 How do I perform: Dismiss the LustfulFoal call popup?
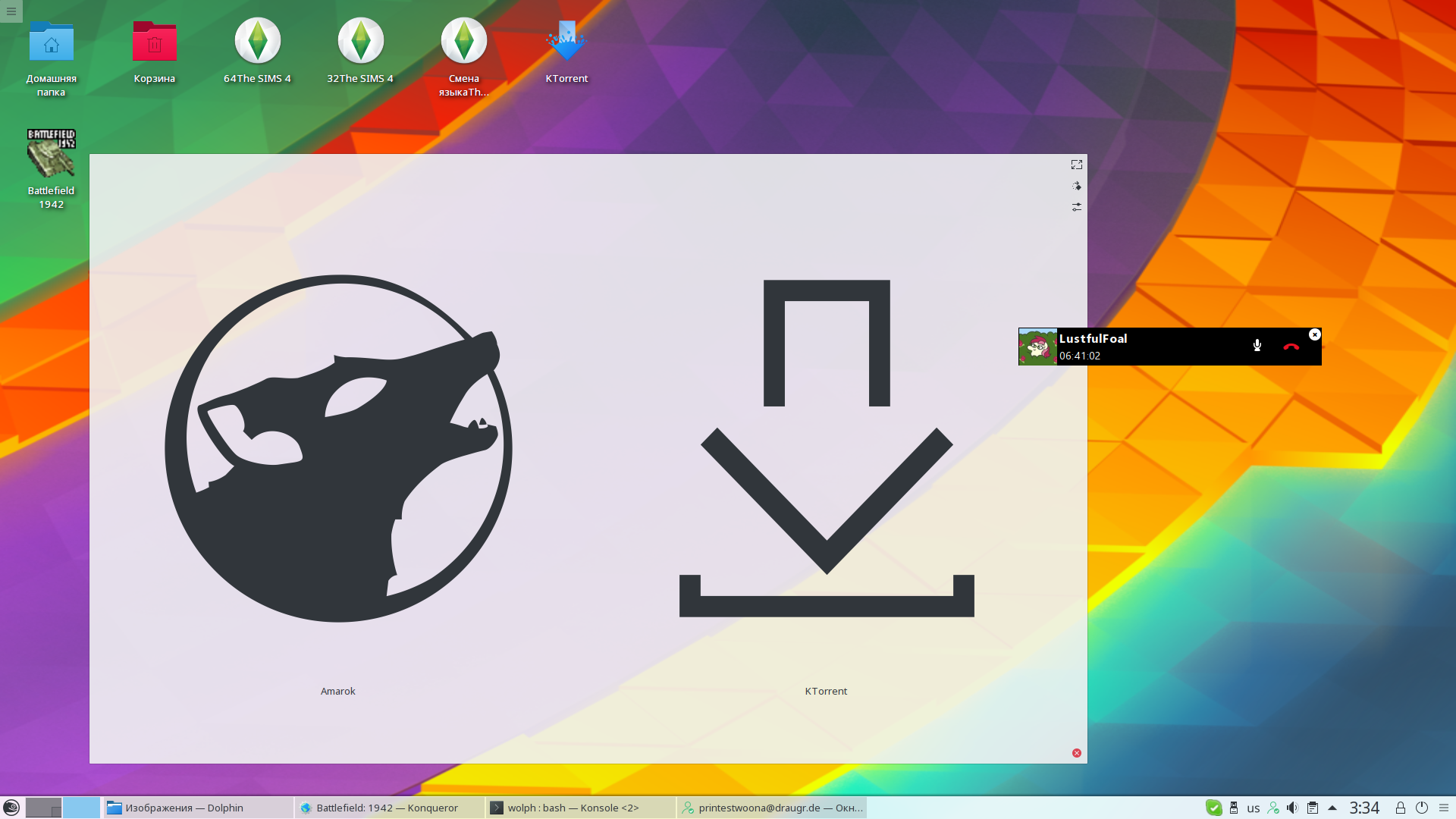[x=1314, y=334]
